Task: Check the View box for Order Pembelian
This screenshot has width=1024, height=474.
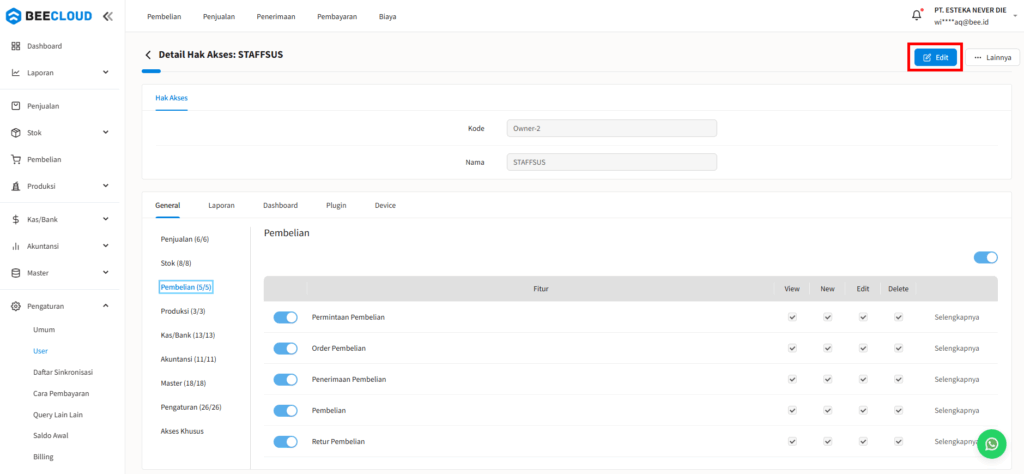Action: click(x=792, y=348)
